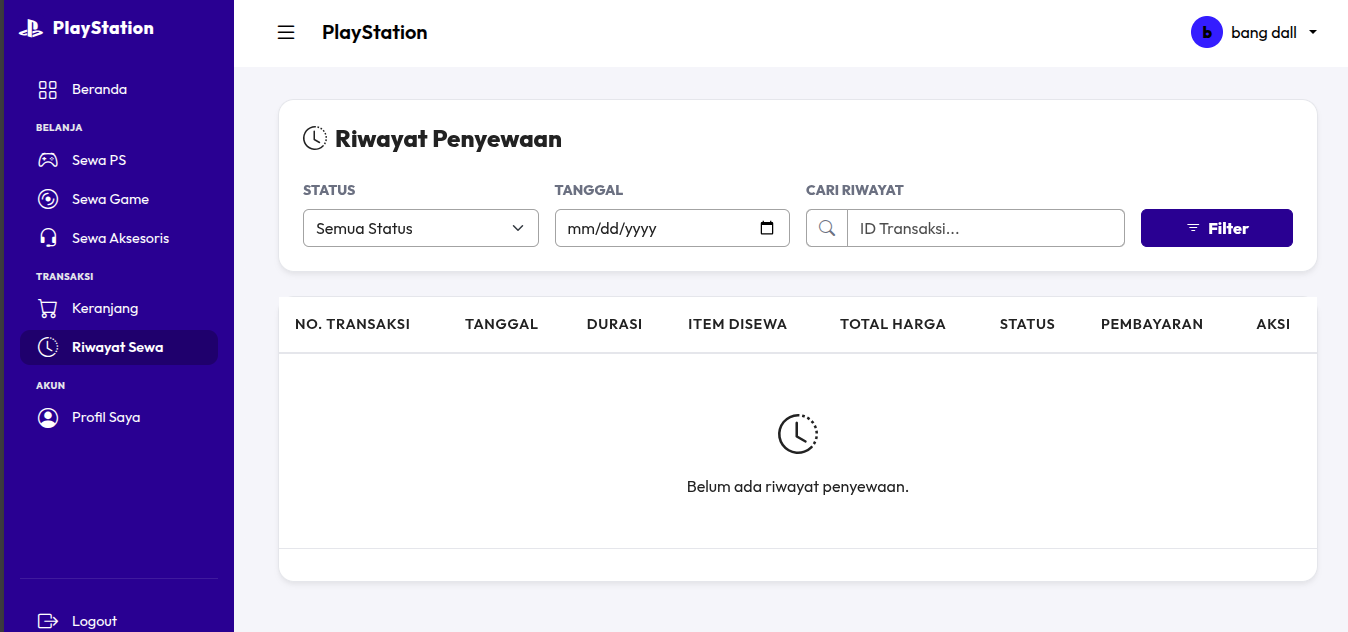1348x632 pixels.
Task: Click the clock icon beside Riwayat Penyewaan
Action: click(315, 138)
